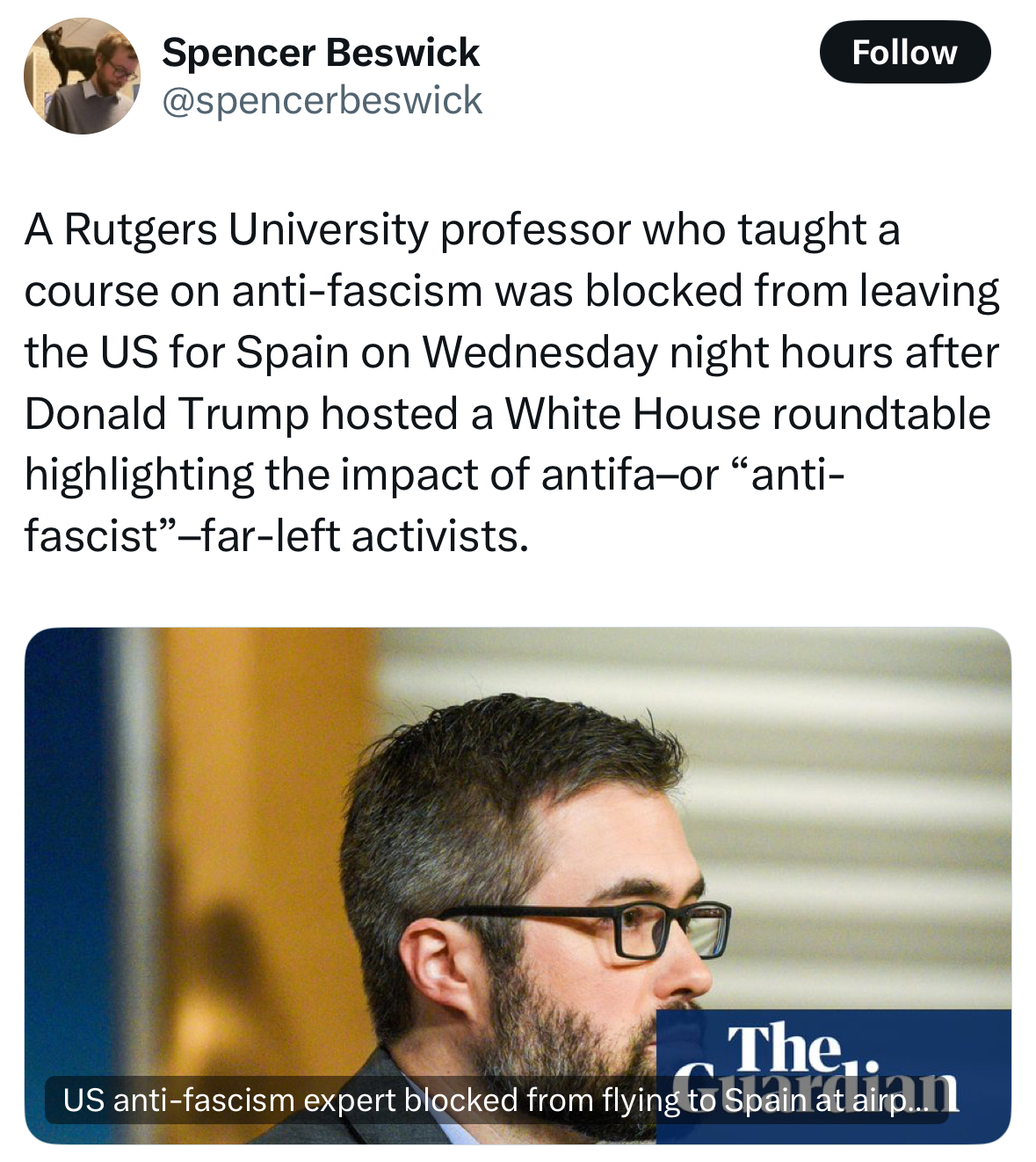Select the phrase "far-left activists" in tweet

pos(365,536)
